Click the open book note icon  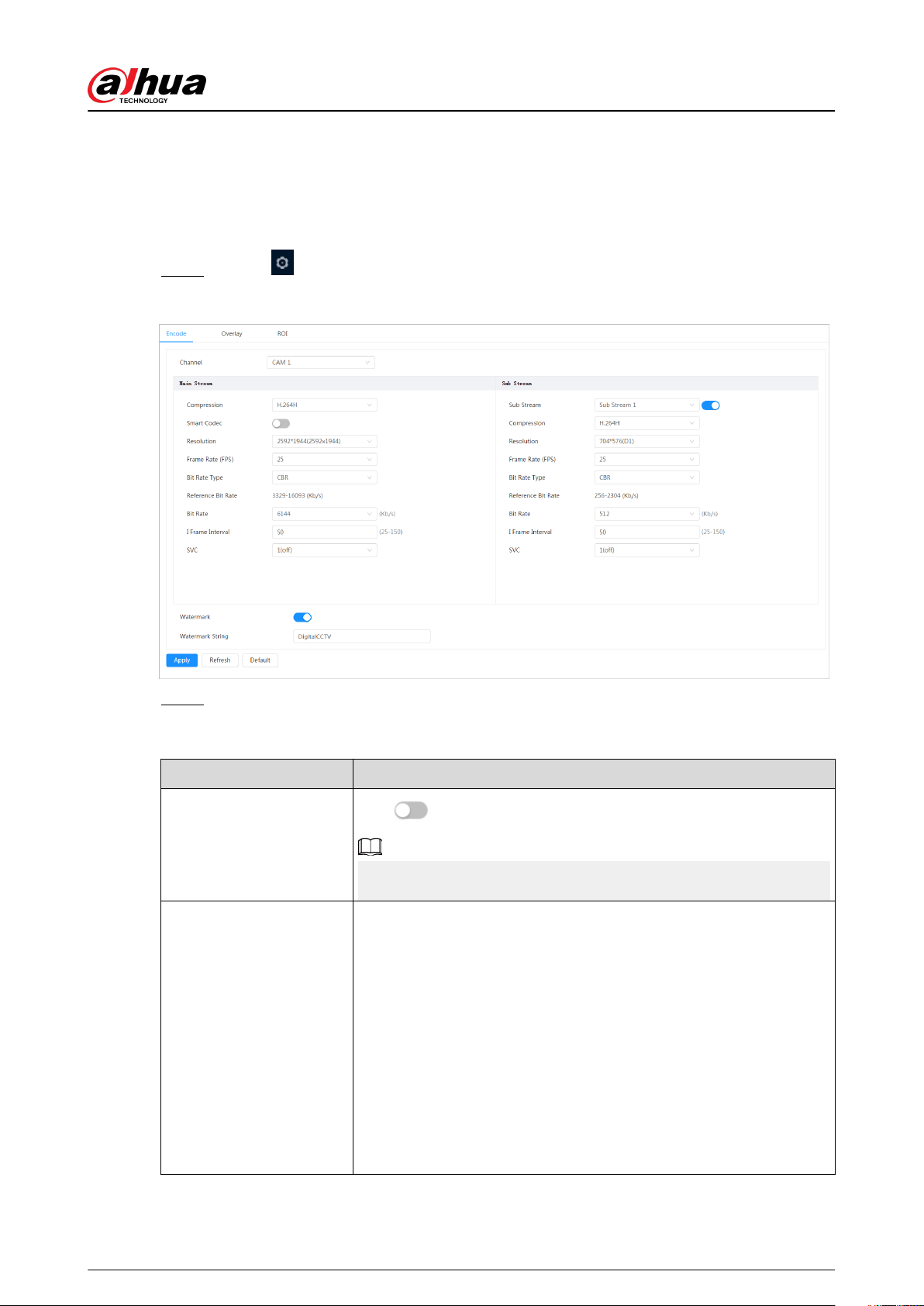(x=371, y=848)
